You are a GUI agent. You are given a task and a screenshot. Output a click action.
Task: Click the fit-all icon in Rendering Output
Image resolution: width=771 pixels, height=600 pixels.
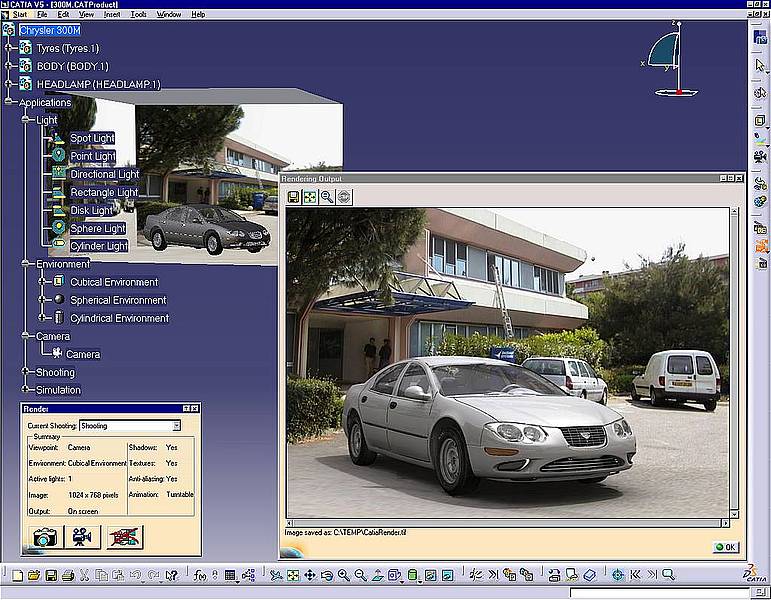click(310, 197)
